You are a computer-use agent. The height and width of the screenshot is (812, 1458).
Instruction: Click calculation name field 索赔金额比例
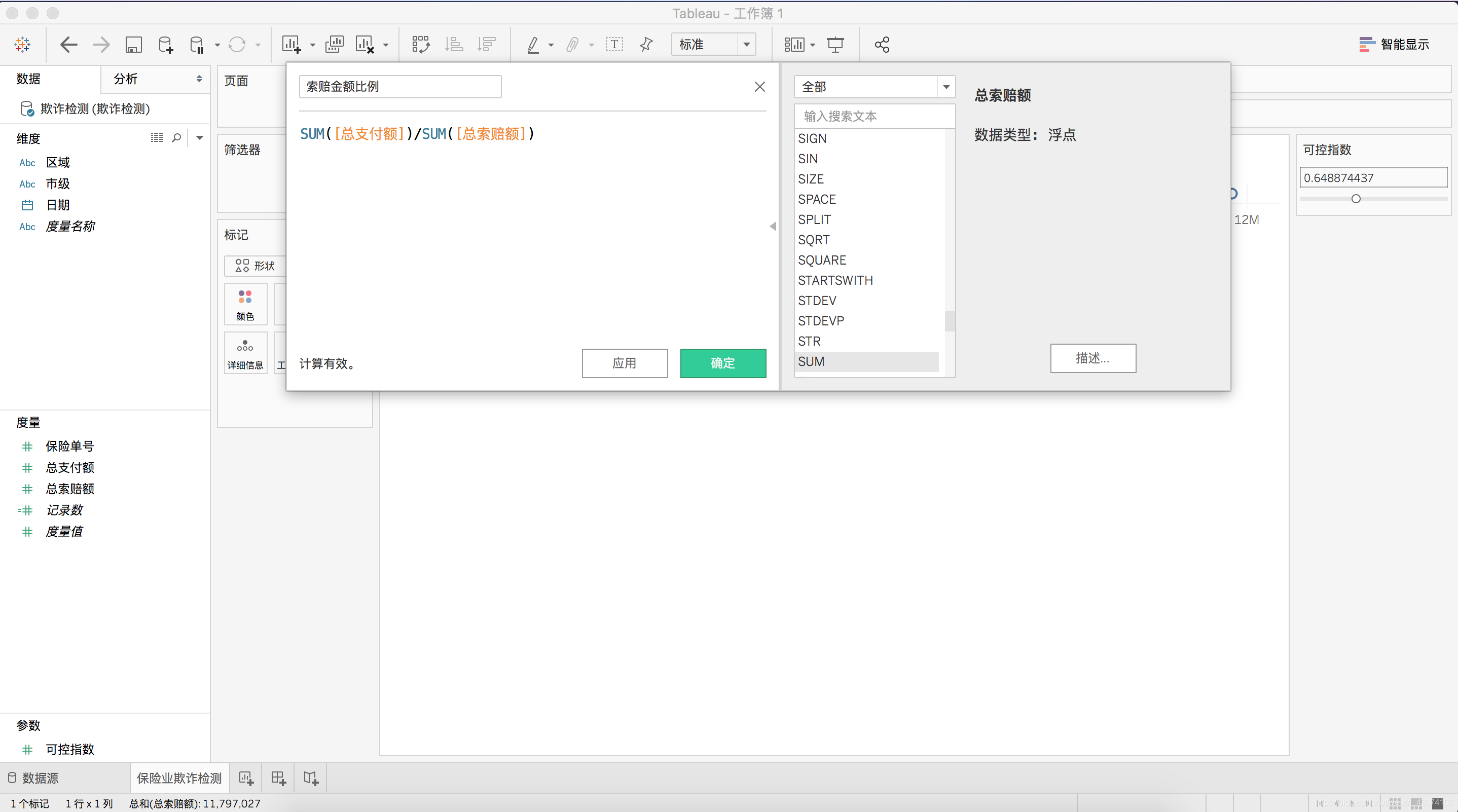[x=400, y=87]
